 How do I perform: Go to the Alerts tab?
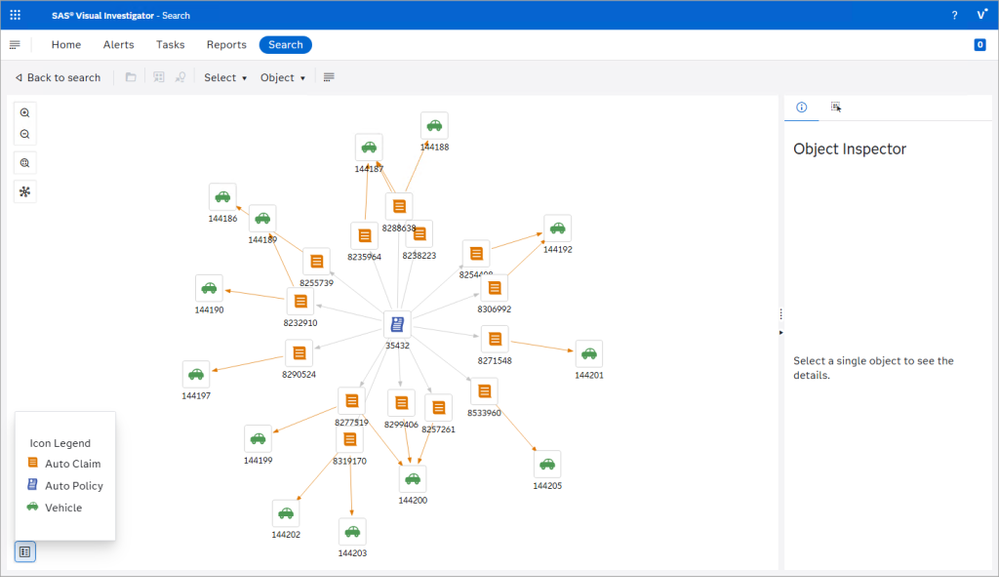click(x=119, y=45)
